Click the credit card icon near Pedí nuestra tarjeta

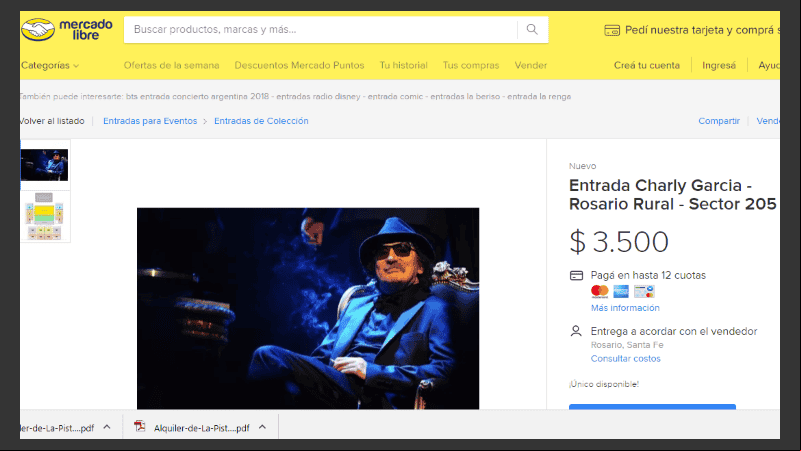click(612, 31)
